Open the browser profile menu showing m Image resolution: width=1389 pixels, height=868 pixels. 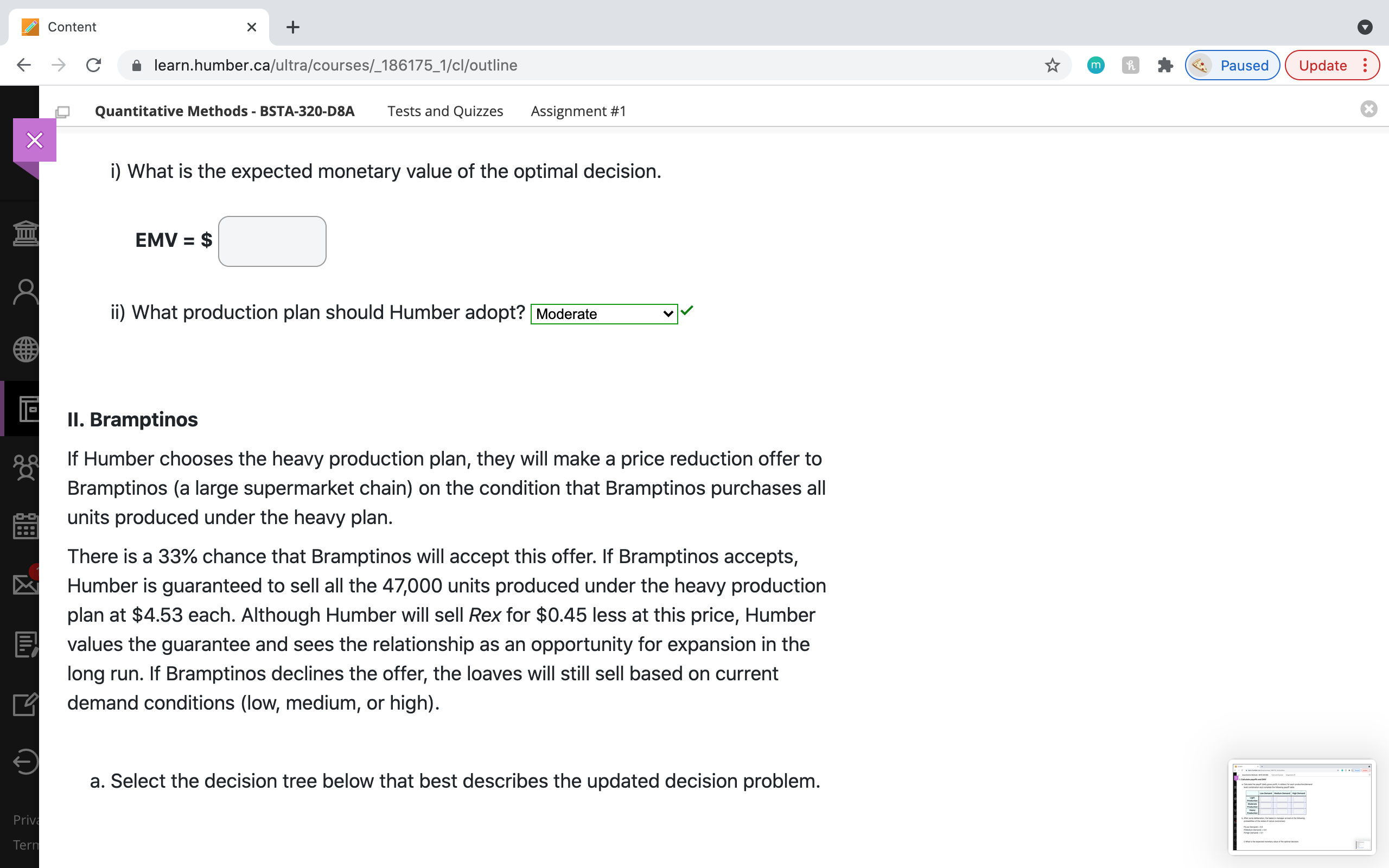[1095, 65]
